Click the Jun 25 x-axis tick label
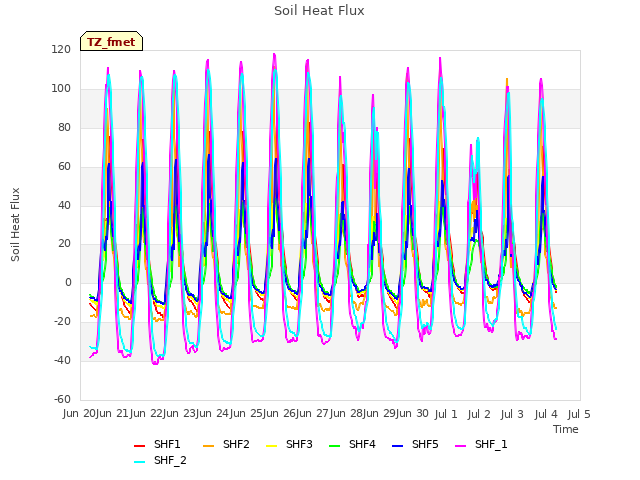 [x=247, y=414]
